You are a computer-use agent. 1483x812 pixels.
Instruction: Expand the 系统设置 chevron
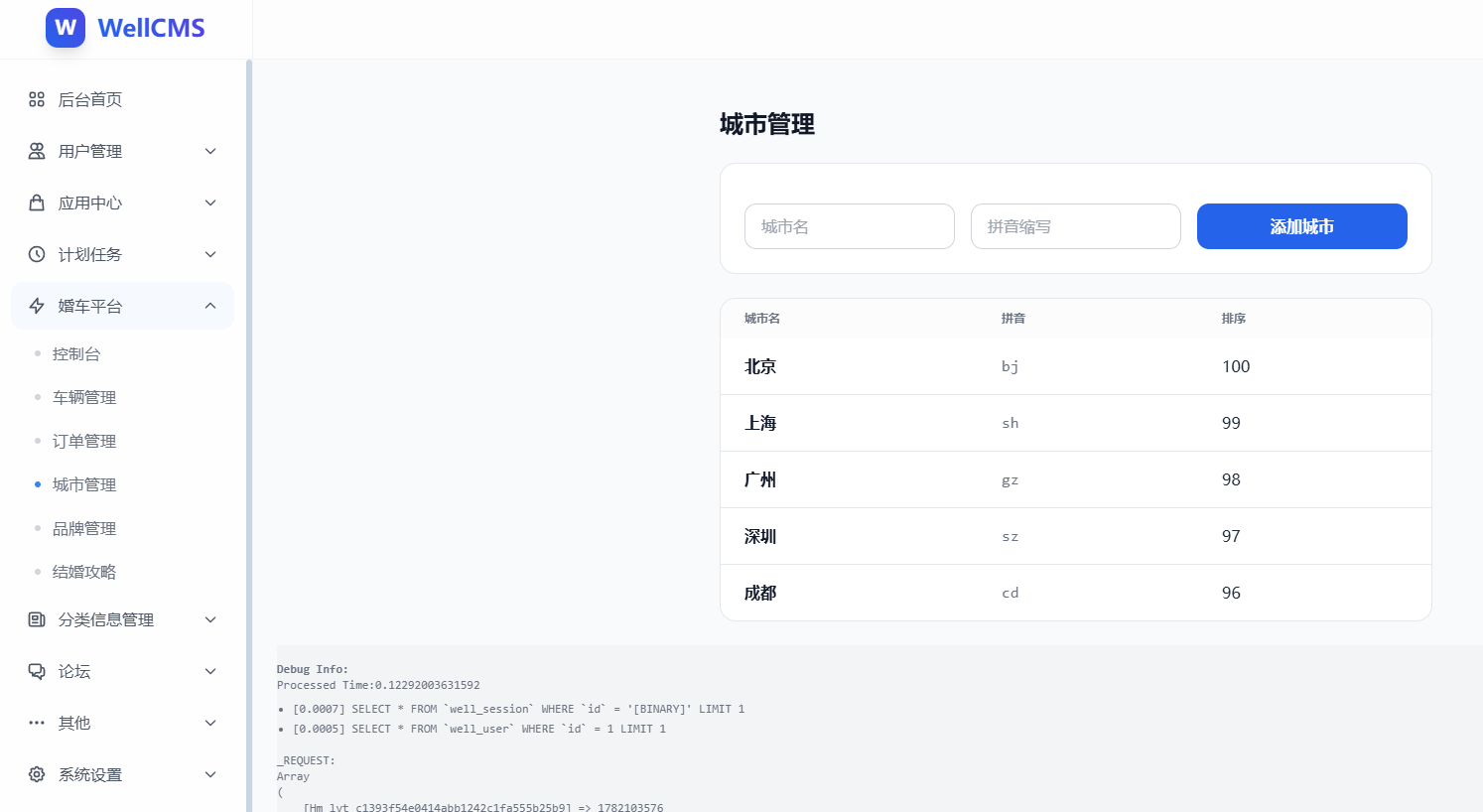[210, 774]
